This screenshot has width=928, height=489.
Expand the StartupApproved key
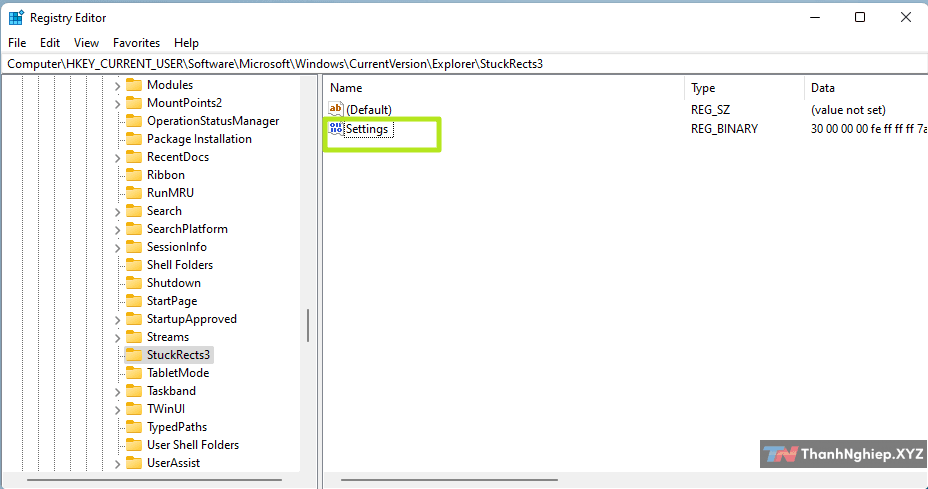117,320
